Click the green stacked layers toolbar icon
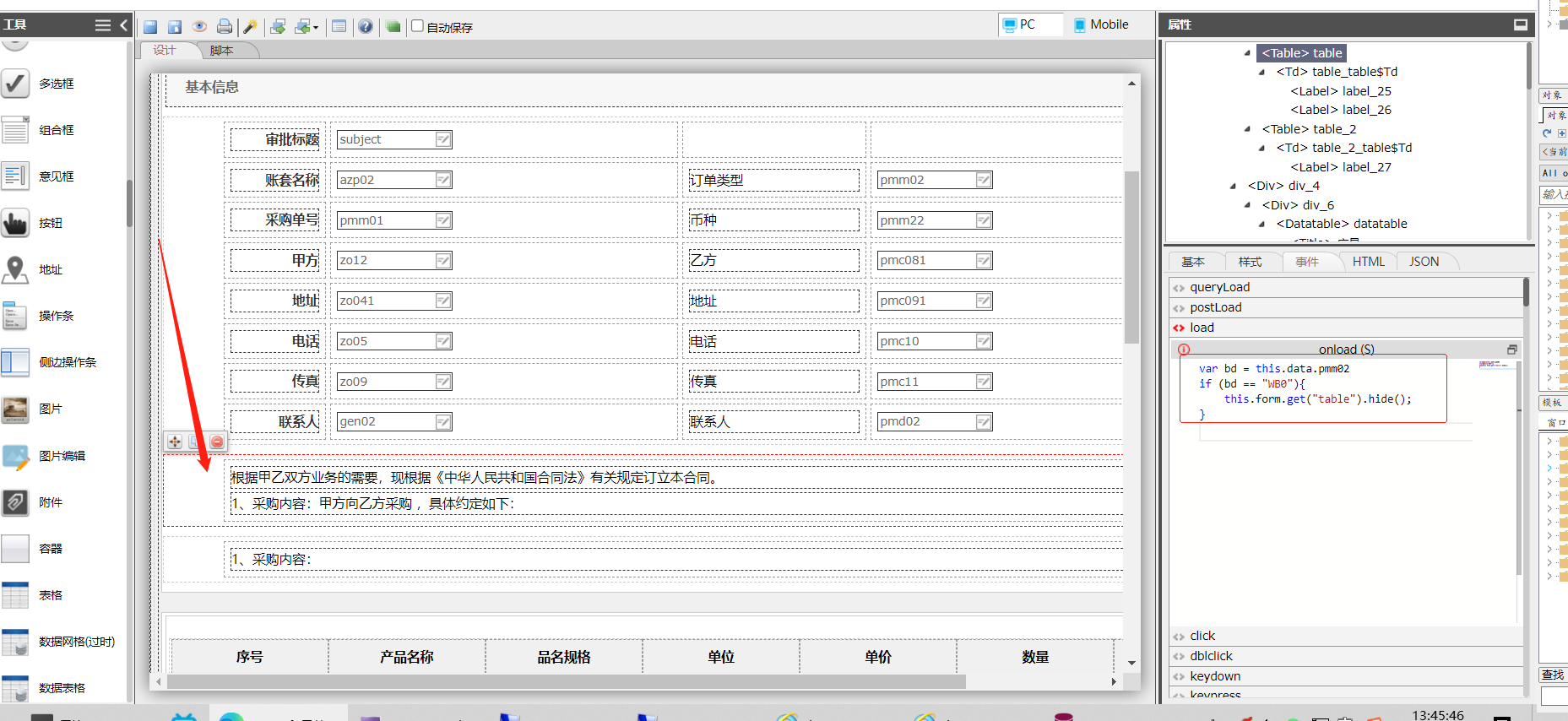The height and width of the screenshot is (721, 1568). (393, 27)
